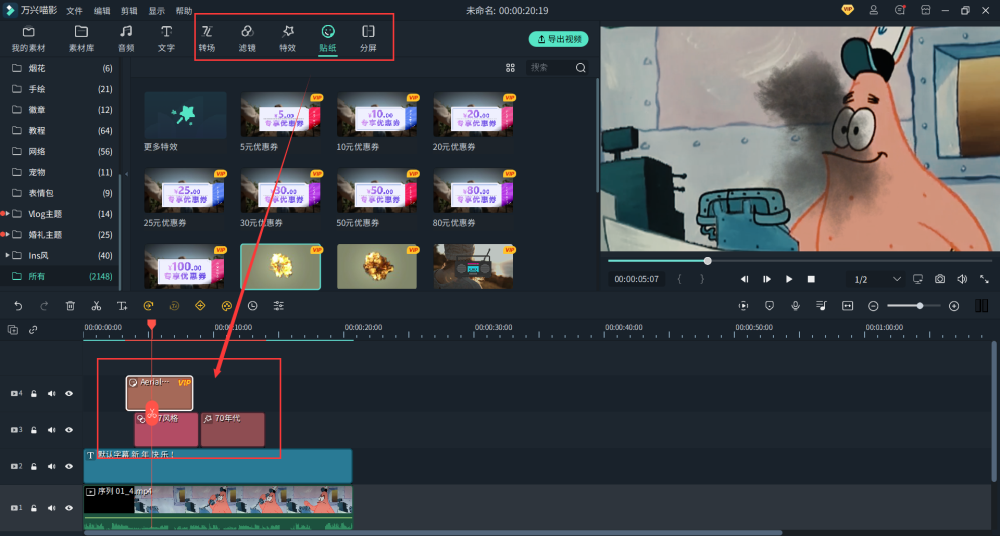Mute track 3 speaker icon

pos(52,430)
